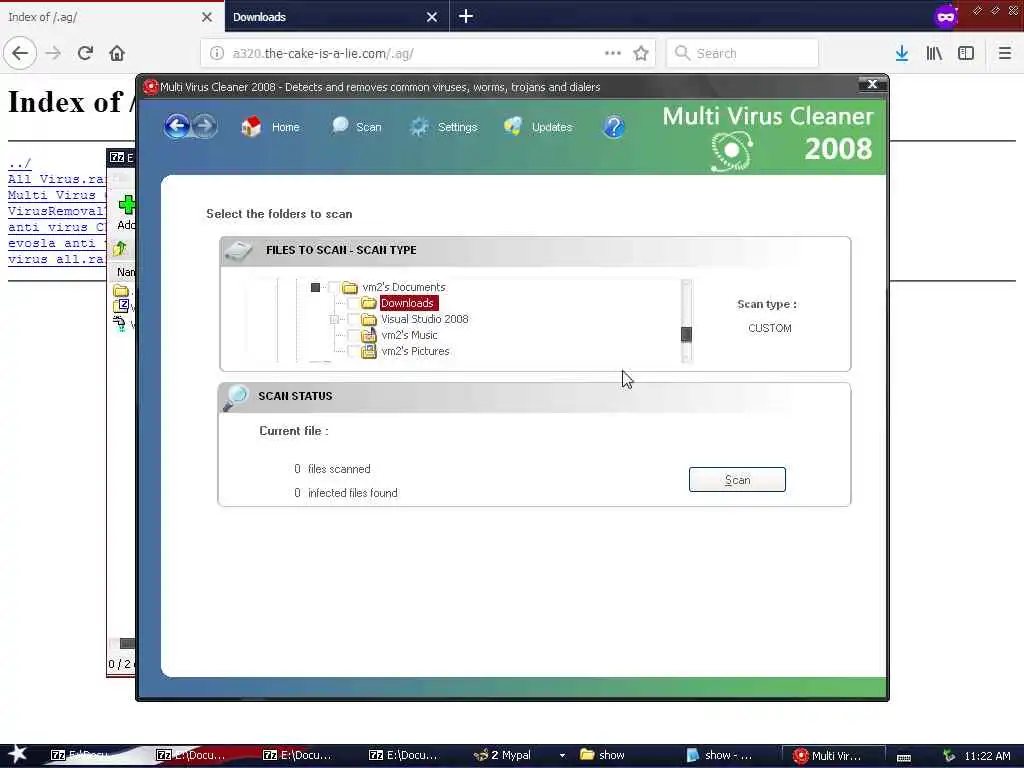Click the magnifier icon beside the Scan label
The height and width of the screenshot is (768, 1024).
pyautogui.click(x=340, y=125)
